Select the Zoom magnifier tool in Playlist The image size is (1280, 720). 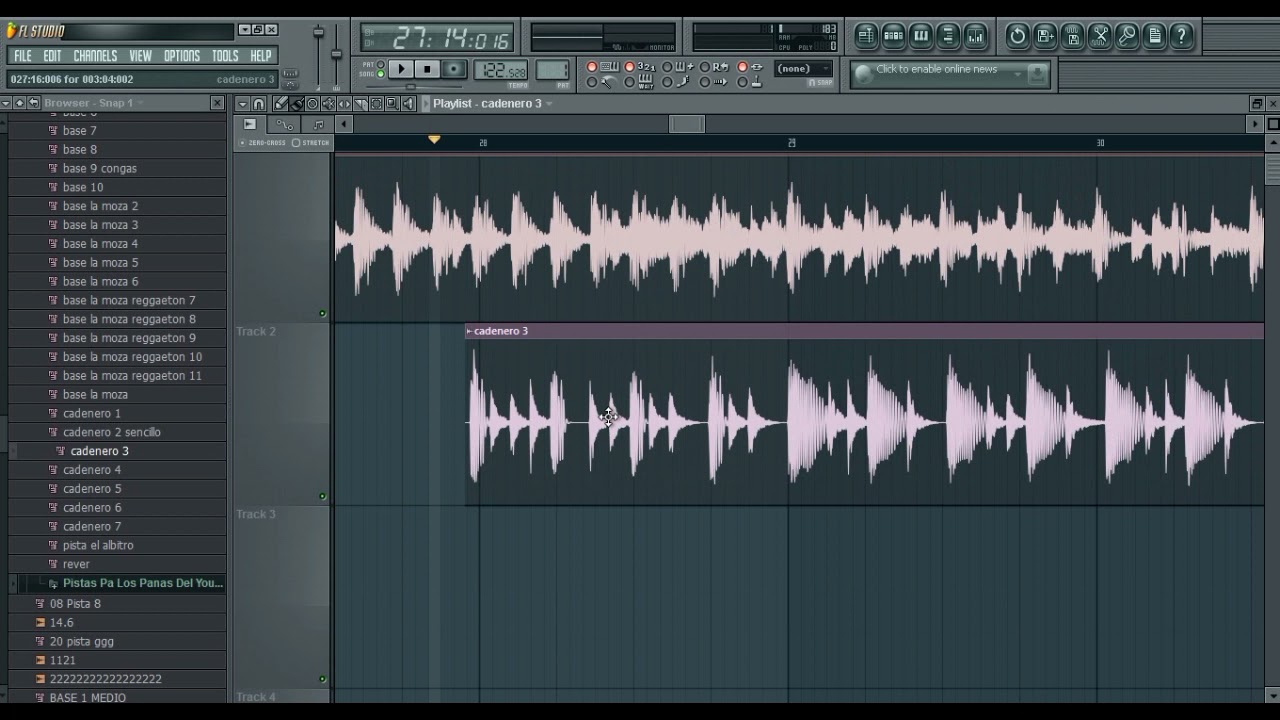[x=392, y=103]
